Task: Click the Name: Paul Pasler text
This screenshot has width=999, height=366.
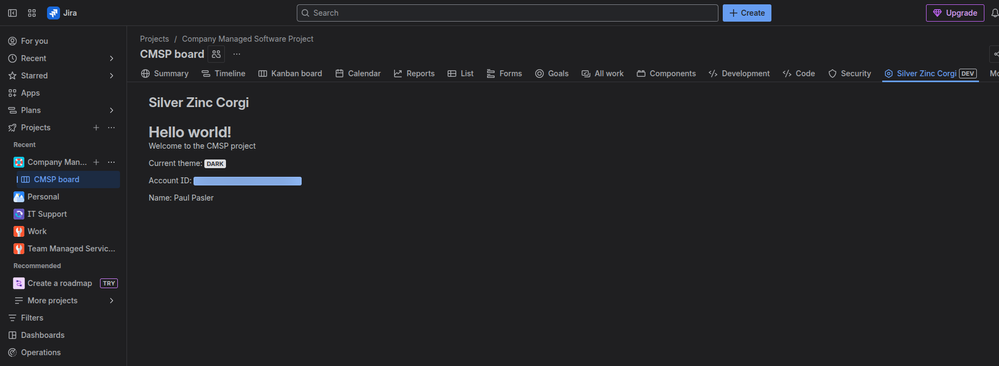Action: pos(181,198)
